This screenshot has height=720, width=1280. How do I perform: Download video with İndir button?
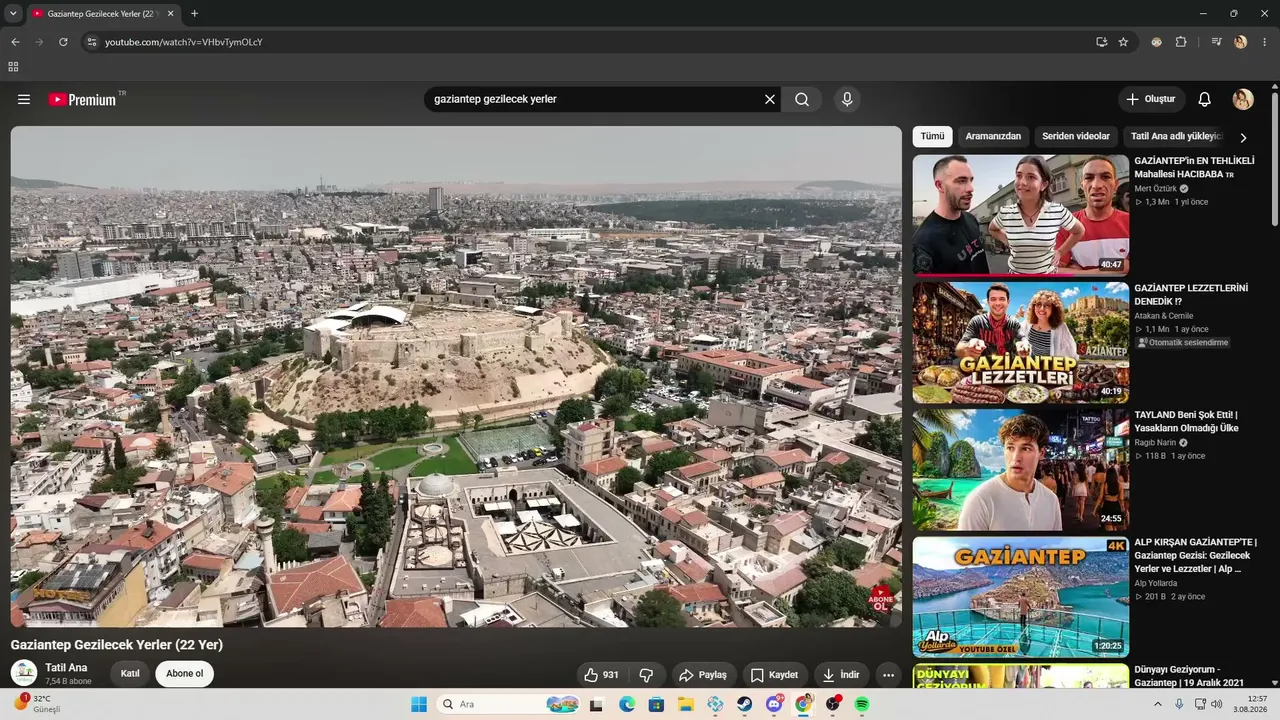click(x=841, y=675)
